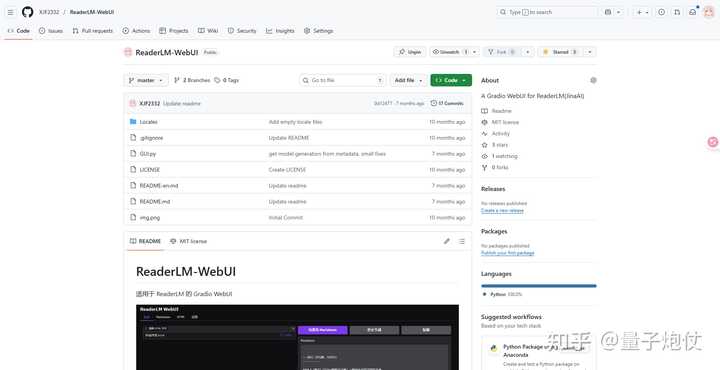Open the 17 Commits history link
Screen dimensions: 720x370
tap(447, 103)
